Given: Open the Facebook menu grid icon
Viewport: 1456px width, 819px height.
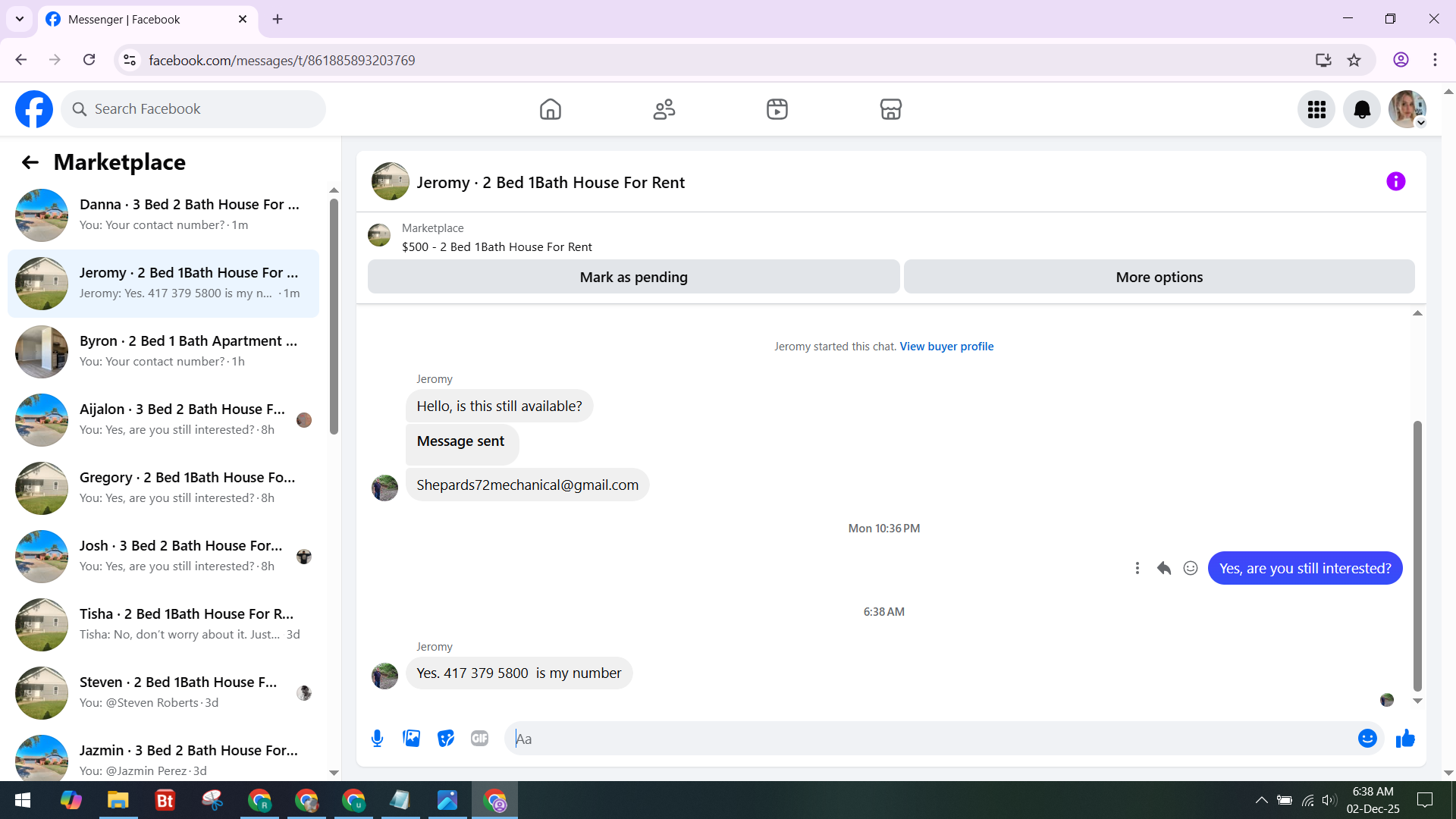Looking at the screenshot, I should click(x=1316, y=110).
